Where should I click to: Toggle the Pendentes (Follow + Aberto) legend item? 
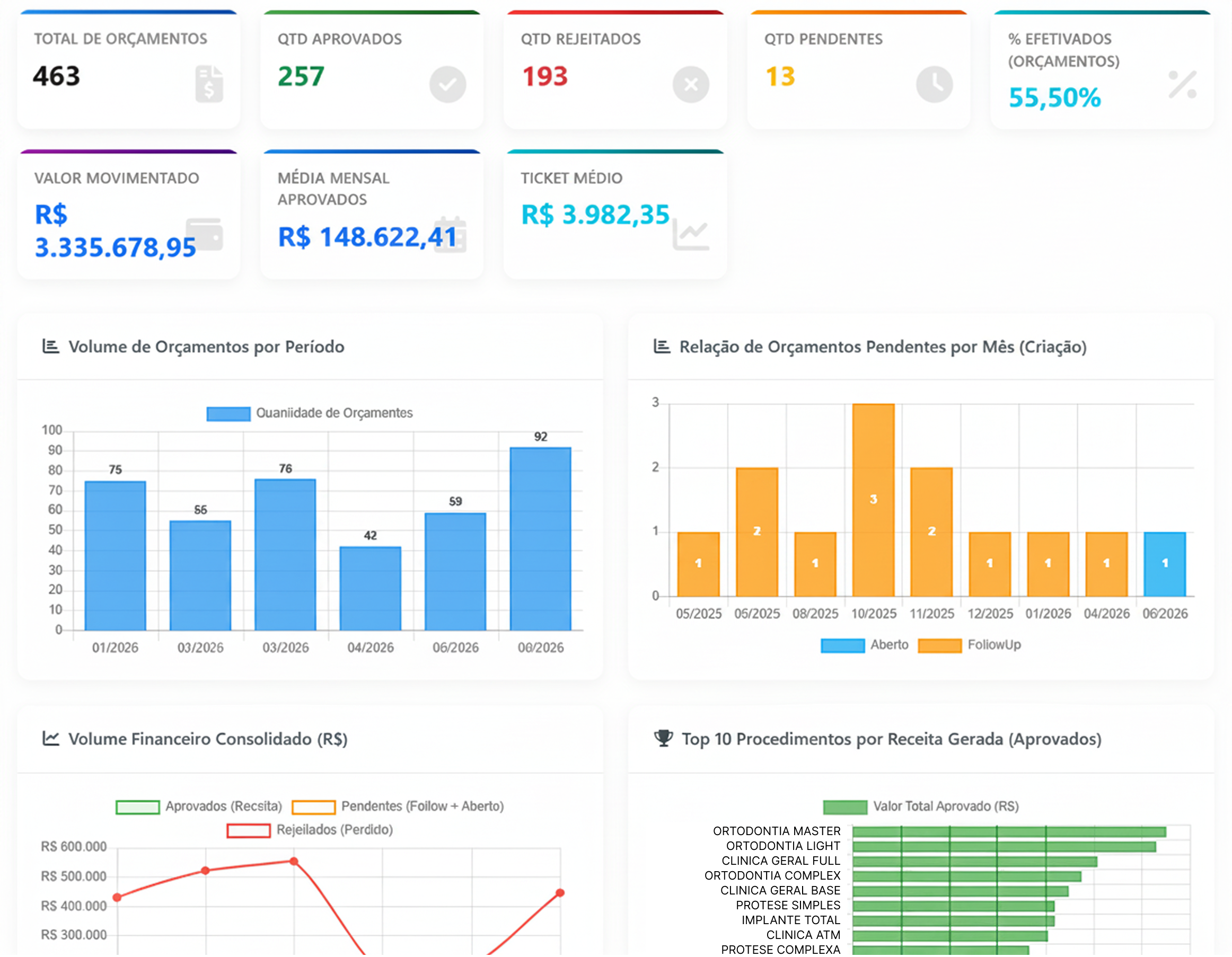pyautogui.click(x=398, y=807)
